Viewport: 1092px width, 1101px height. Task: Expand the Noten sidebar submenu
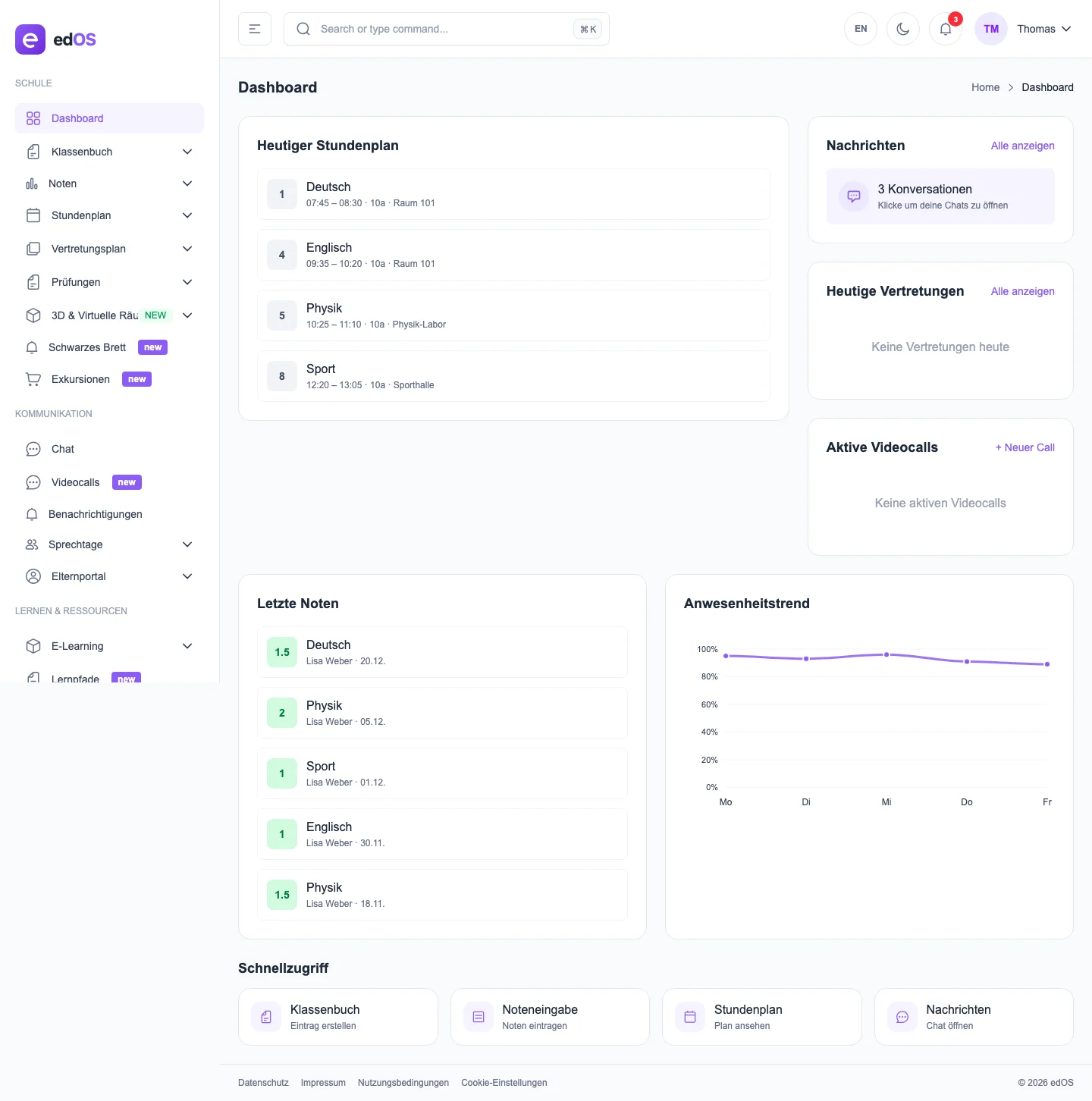(x=187, y=183)
